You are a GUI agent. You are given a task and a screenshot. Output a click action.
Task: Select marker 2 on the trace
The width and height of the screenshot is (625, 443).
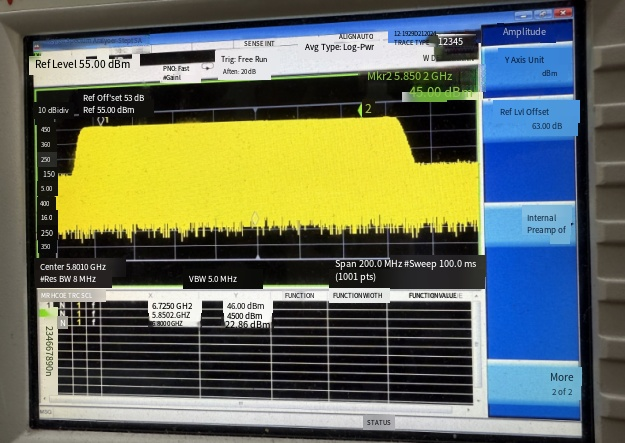click(365, 109)
